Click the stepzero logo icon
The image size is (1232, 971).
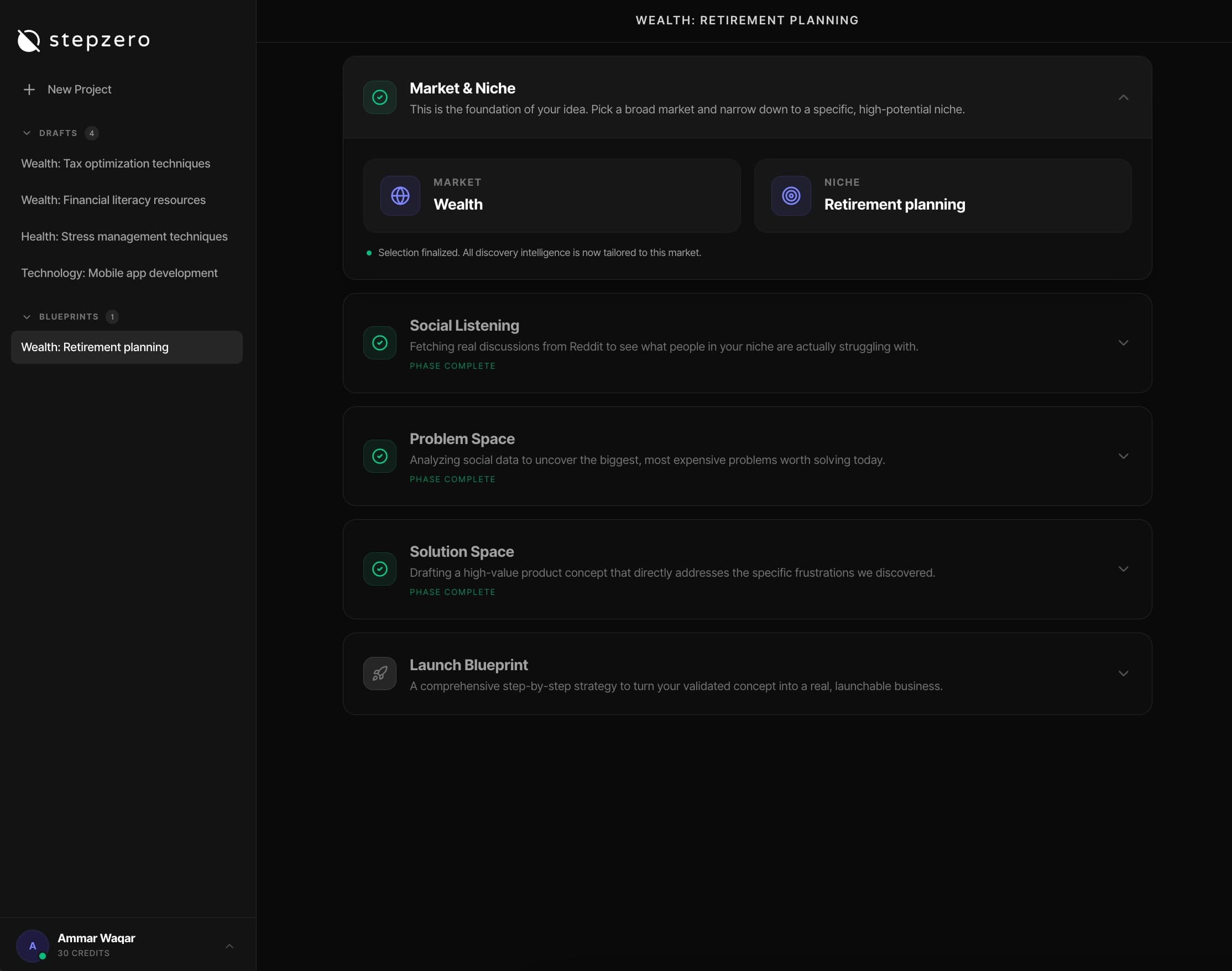pos(29,40)
